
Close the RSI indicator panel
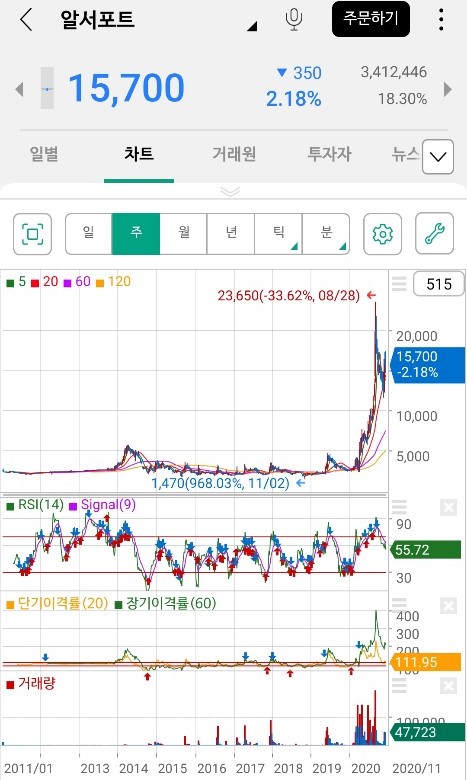point(448,507)
